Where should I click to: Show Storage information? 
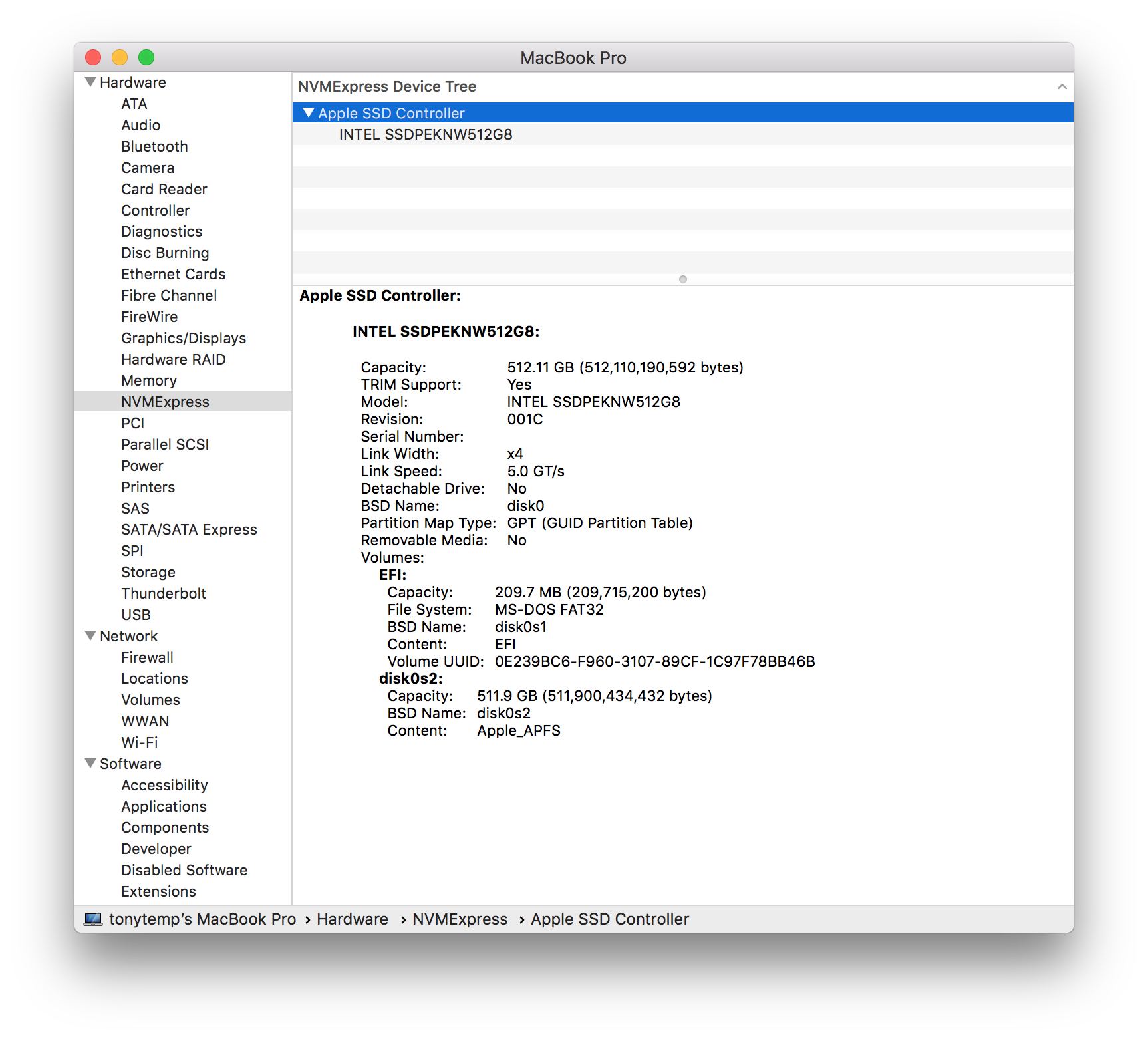(148, 572)
